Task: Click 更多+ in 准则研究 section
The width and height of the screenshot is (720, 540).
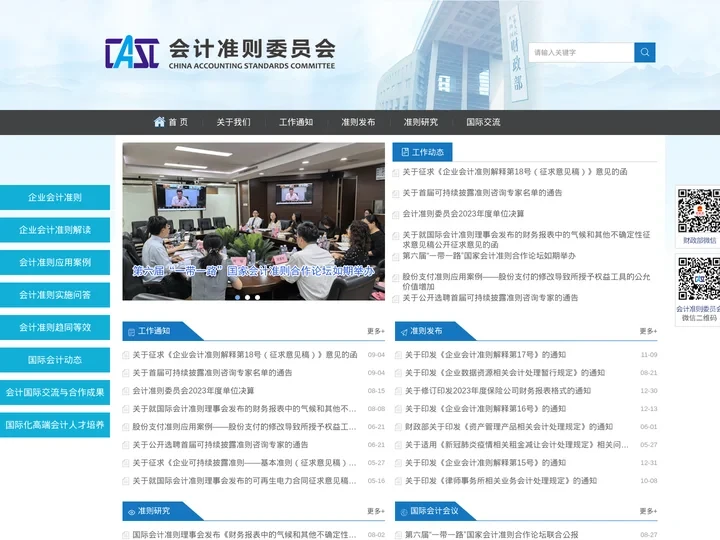Action: pos(376,511)
